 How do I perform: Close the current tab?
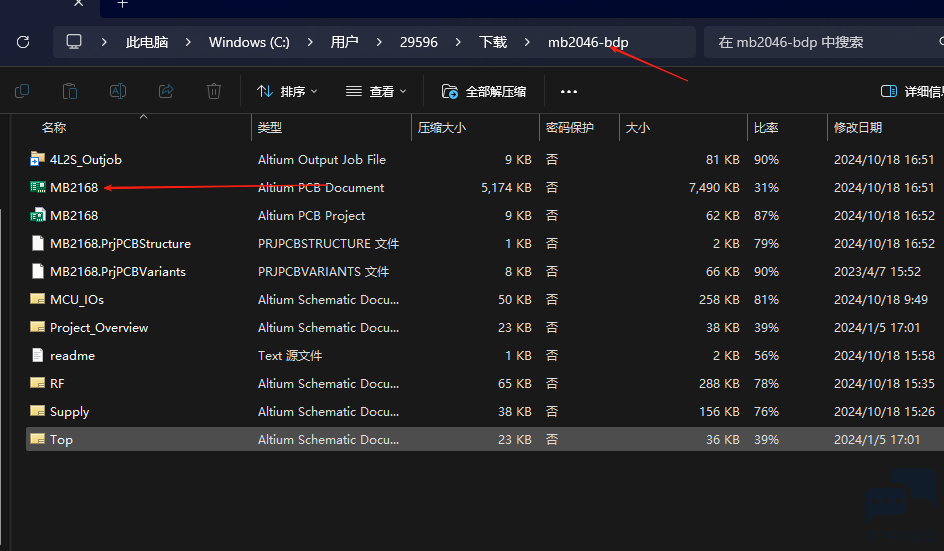79,4
